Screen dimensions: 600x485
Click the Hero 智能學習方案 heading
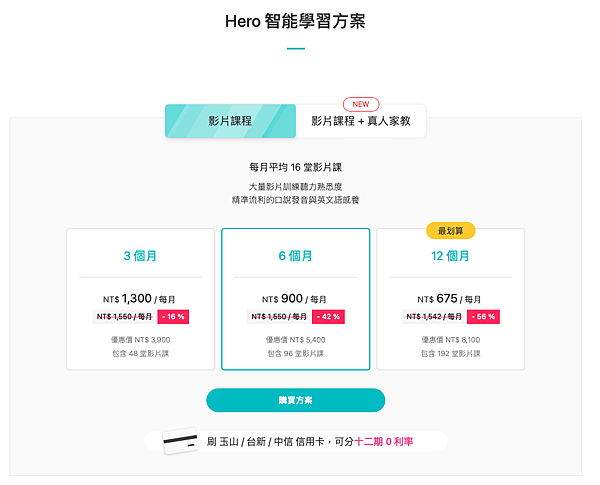(x=295, y=20)
